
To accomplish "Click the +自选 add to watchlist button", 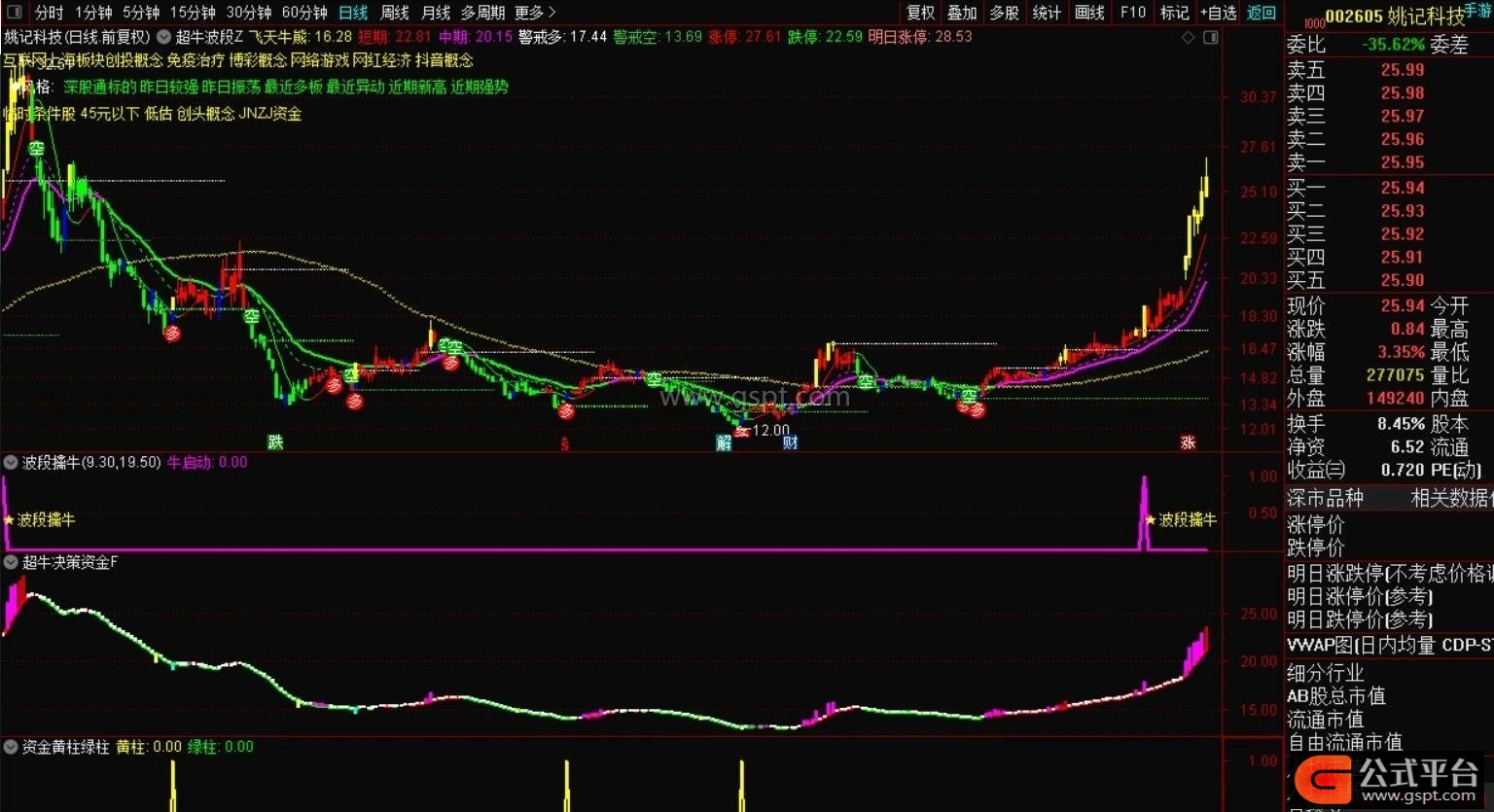I will pyautogui.click(x=1218, y=13).
